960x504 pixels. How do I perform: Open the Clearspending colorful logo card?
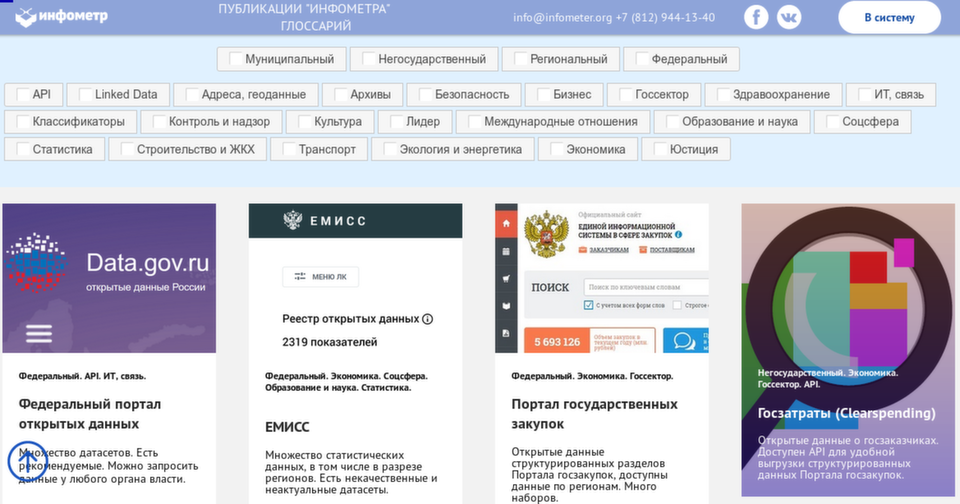[x=848, y=350]
